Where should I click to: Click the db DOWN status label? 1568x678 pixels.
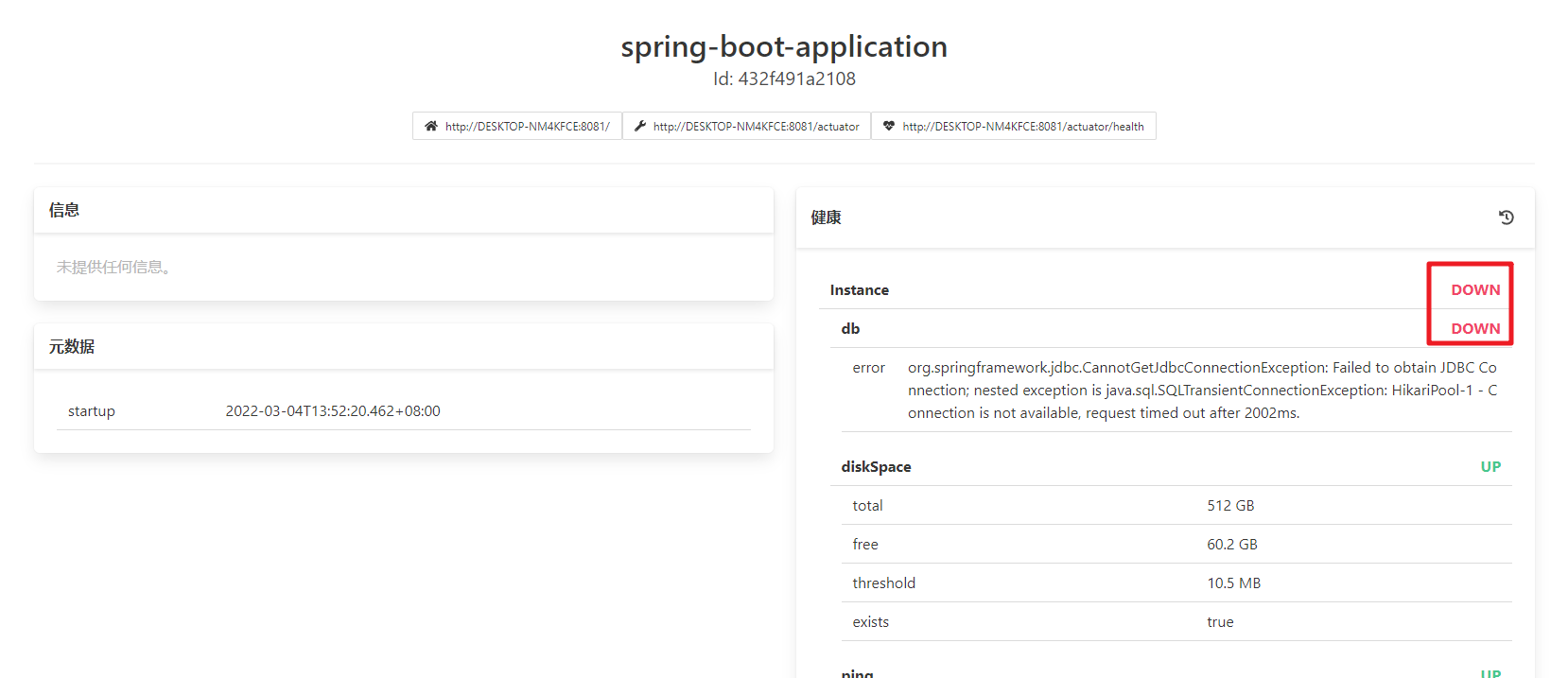[1475, 329]
